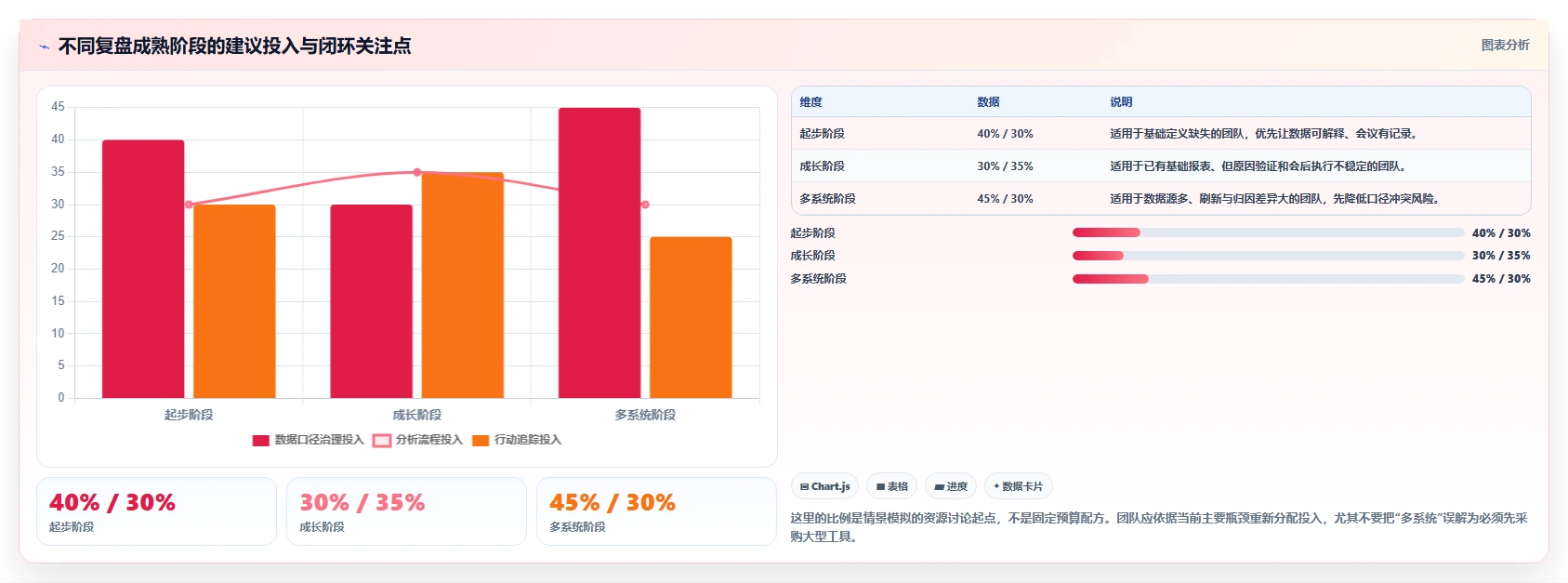
Task: Open the 30% / 35% 成长阶段 data card
Action: point(406,511)
